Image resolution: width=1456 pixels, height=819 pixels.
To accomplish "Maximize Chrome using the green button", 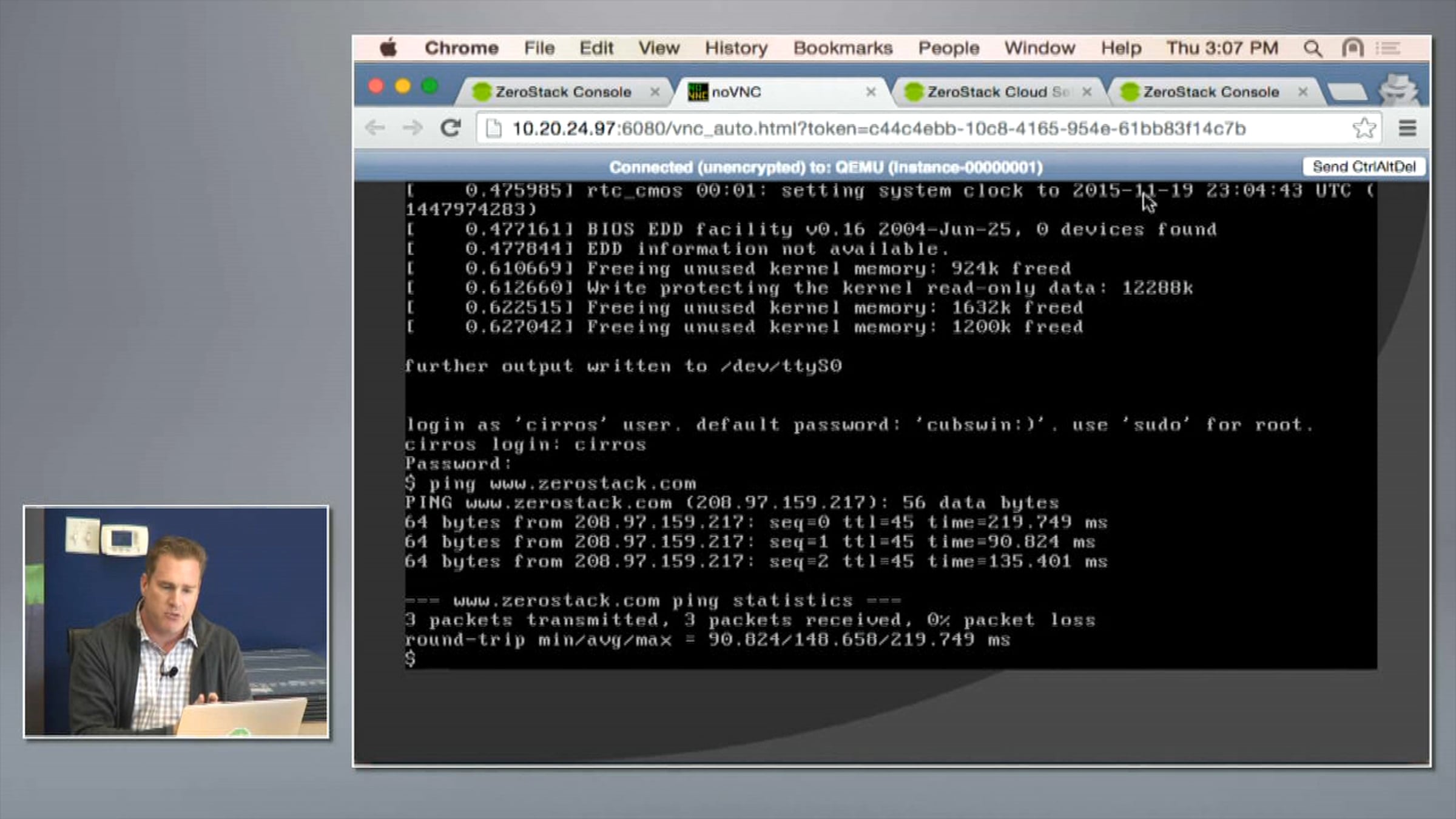I will pyautogui.click(x=430, y=86).
